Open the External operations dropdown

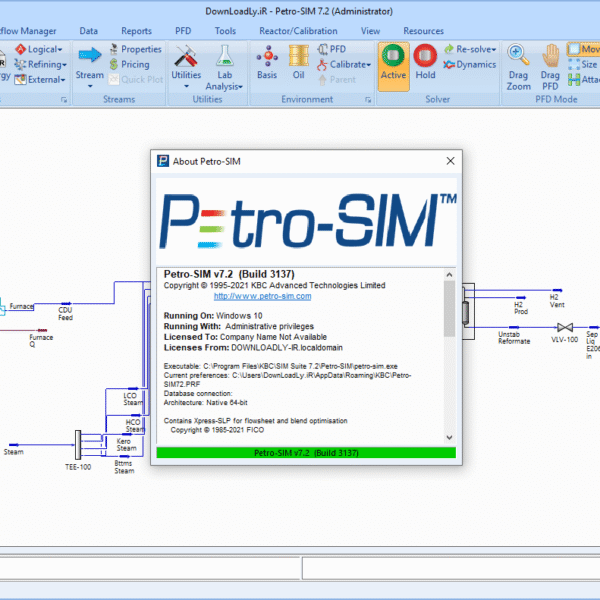click(40, 80)
